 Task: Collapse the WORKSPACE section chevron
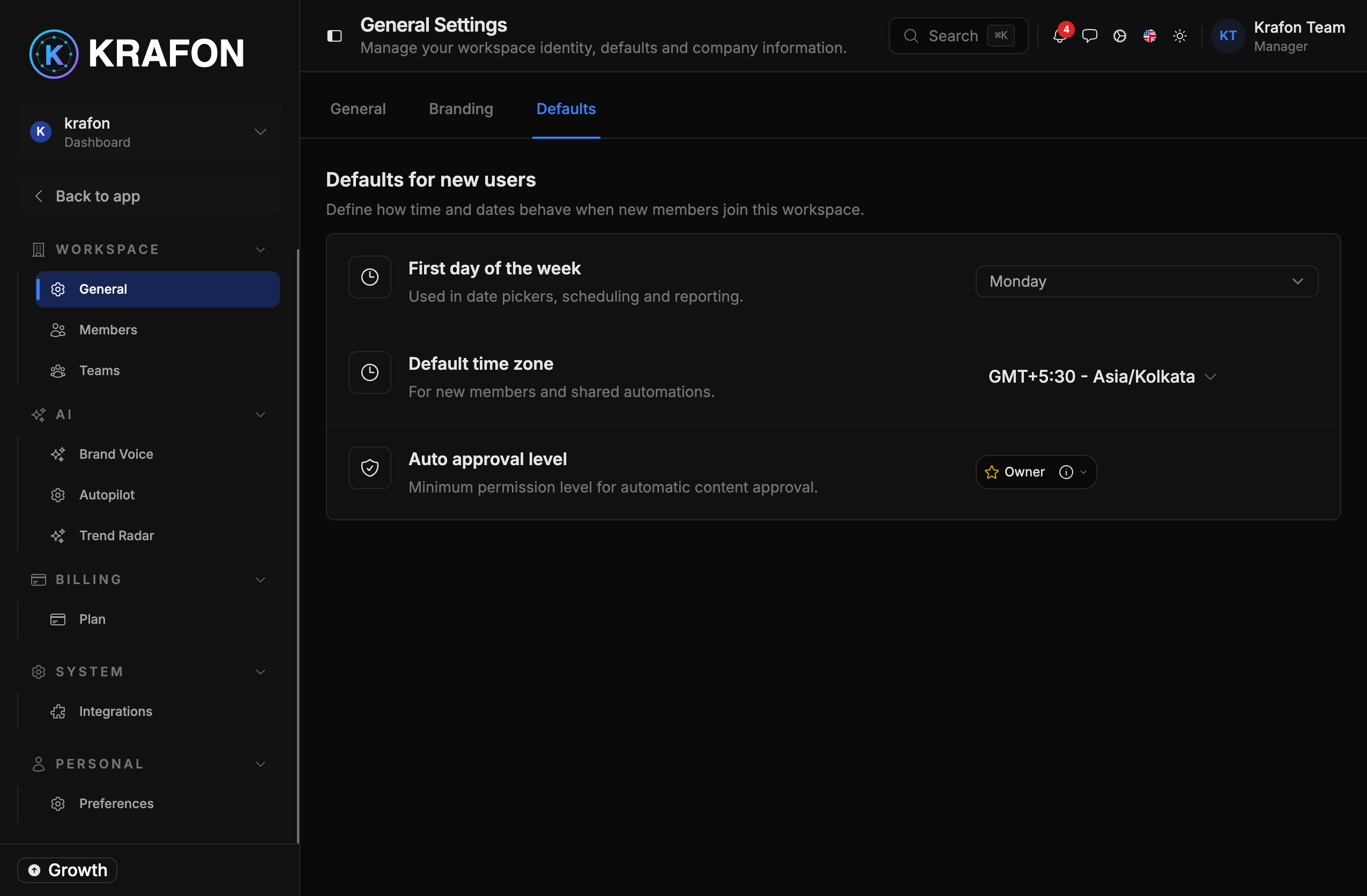coord(260,250)
